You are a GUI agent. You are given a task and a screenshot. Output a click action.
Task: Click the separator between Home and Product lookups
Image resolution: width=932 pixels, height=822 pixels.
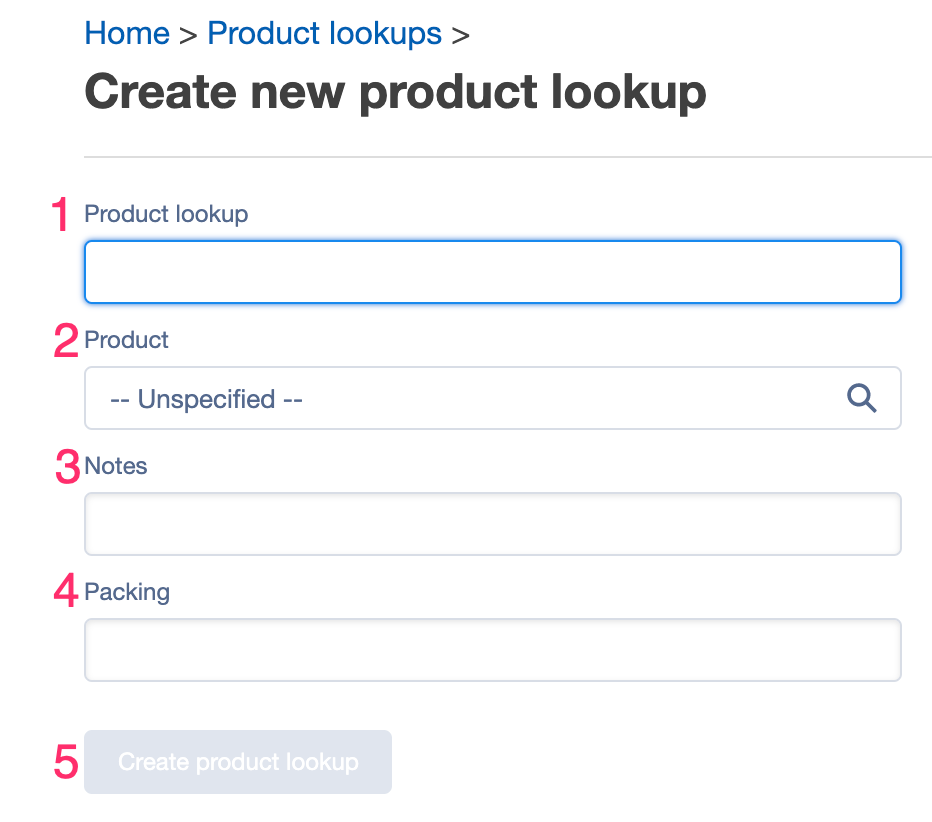(x=188, y=36)
